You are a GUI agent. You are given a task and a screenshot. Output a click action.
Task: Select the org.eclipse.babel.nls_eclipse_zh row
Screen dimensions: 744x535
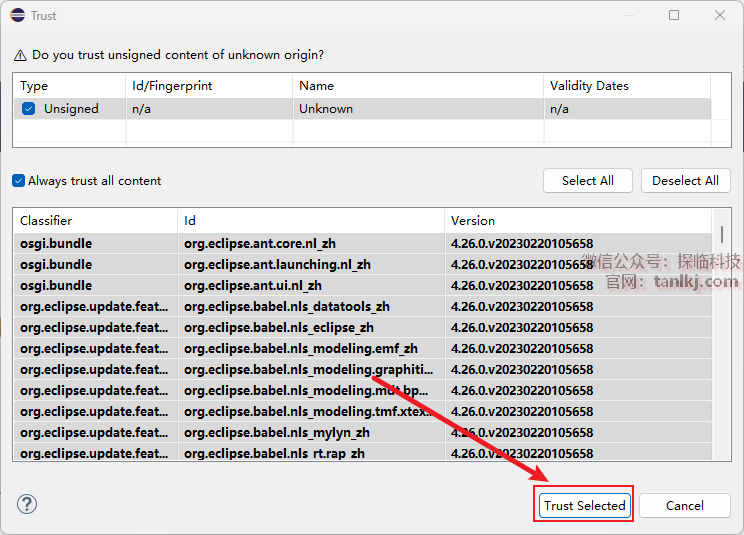[x=279, y=328]
